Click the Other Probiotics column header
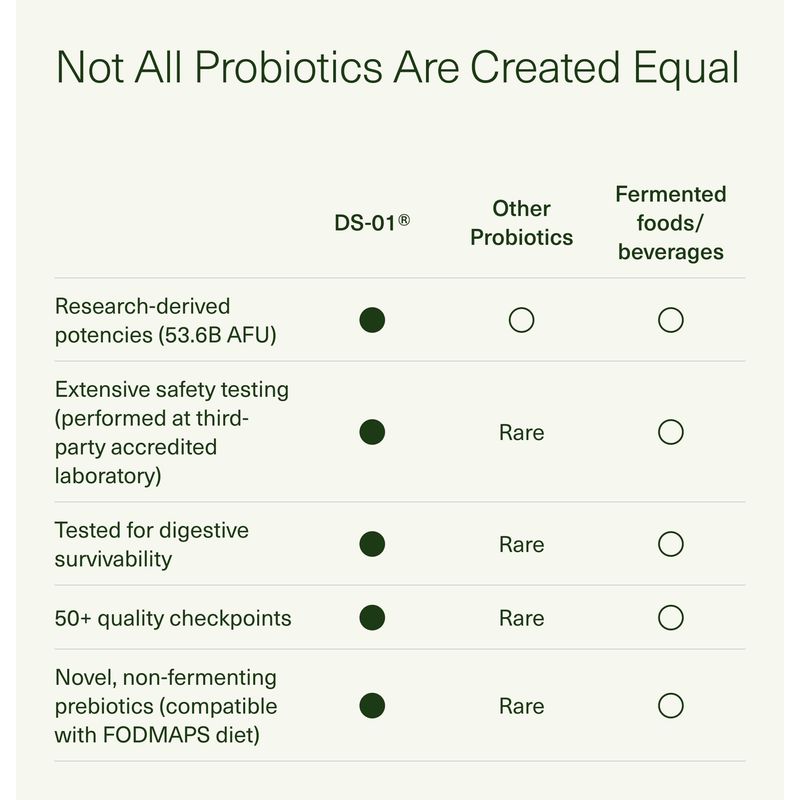800x800 pixels. [x=521, y=223]
